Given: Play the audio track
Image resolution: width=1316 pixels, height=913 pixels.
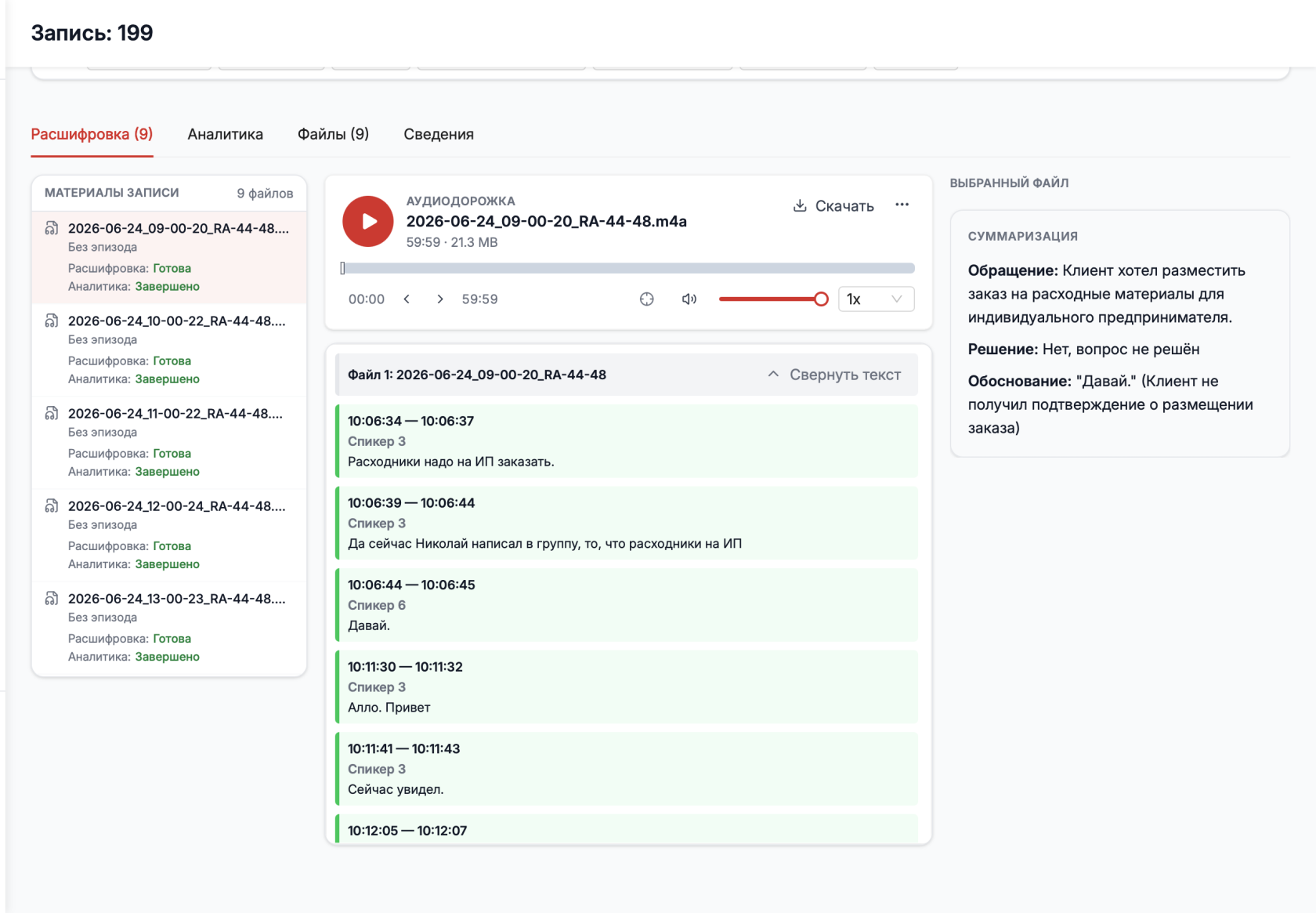Looking at the screenshot, I should pos(367,221).
